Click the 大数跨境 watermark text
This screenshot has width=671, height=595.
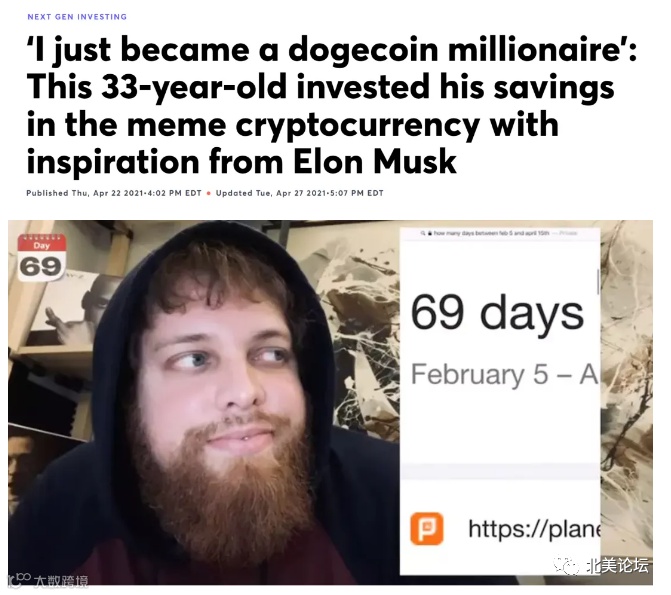click(61, 581)
